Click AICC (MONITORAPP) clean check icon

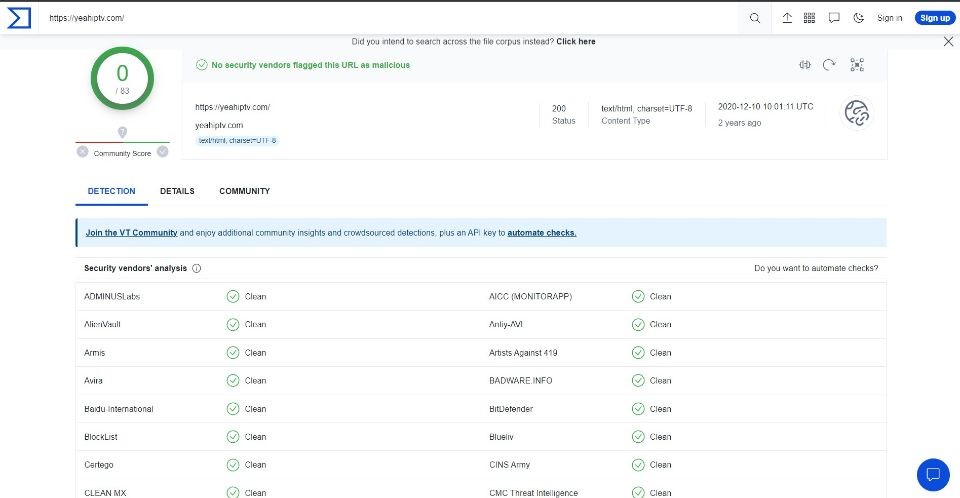point(638,296)
